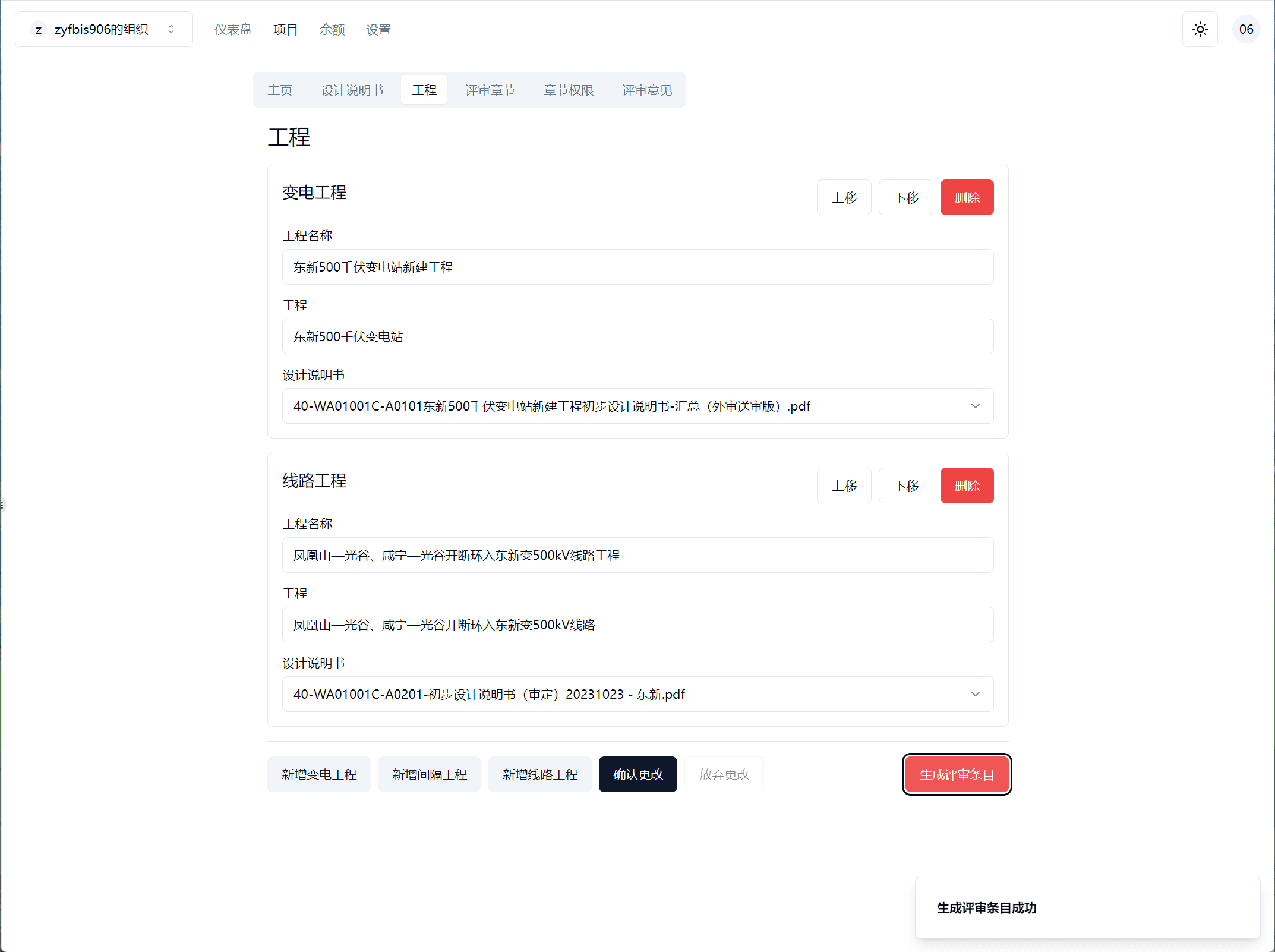Toggle the light/dark theme sun icon
Screen dimensions: 1275x952
click(x=1200, y=29)
